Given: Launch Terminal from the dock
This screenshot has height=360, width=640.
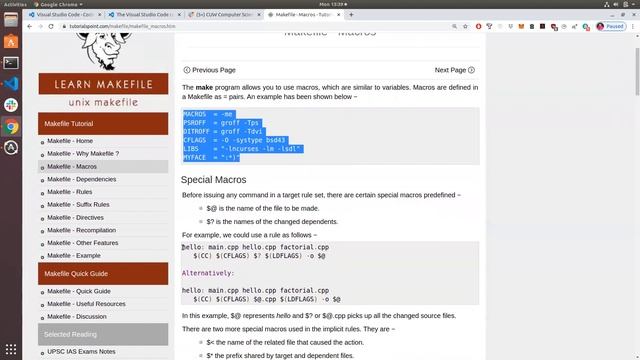Looking at the screenshot, I should pyautogui.click(x=11, y=63).
